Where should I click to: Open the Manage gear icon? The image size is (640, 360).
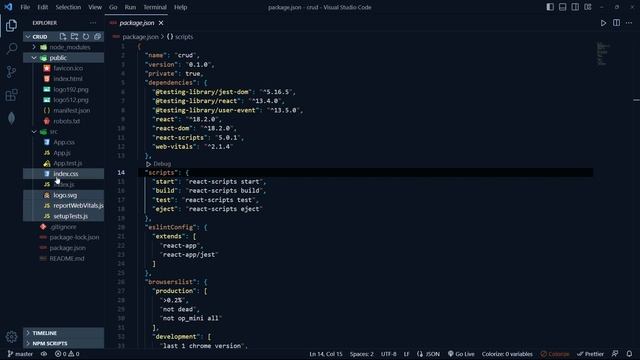pyautogui.click(x=11, y=336)
